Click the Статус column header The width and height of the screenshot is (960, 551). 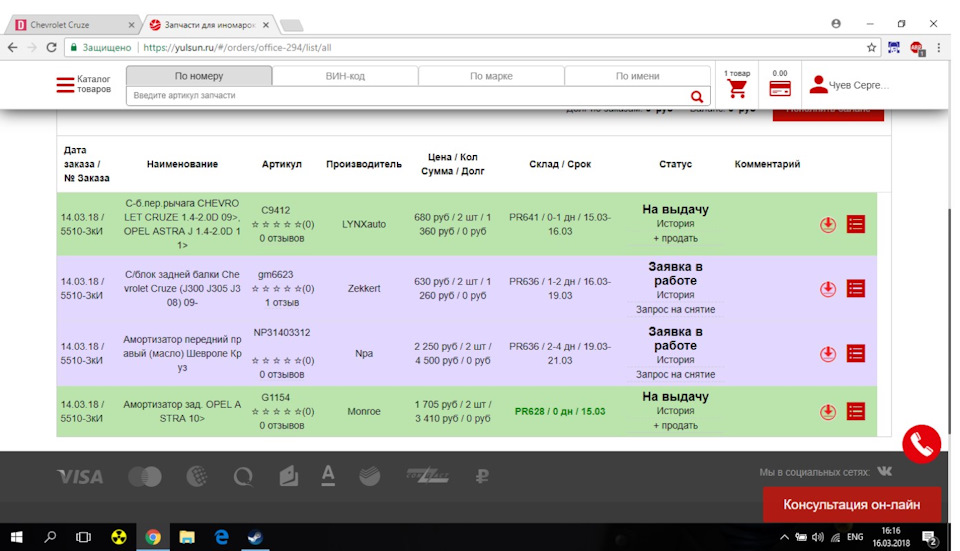(675, 164)
